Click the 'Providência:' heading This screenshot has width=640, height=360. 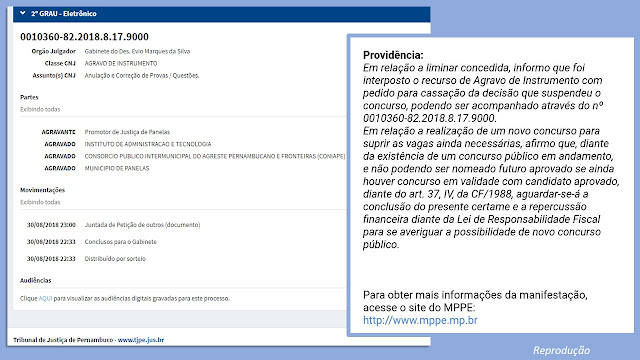393,55
